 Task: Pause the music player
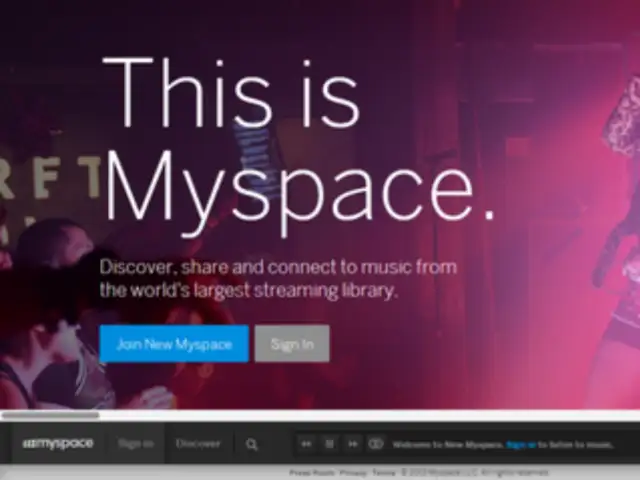329,444
